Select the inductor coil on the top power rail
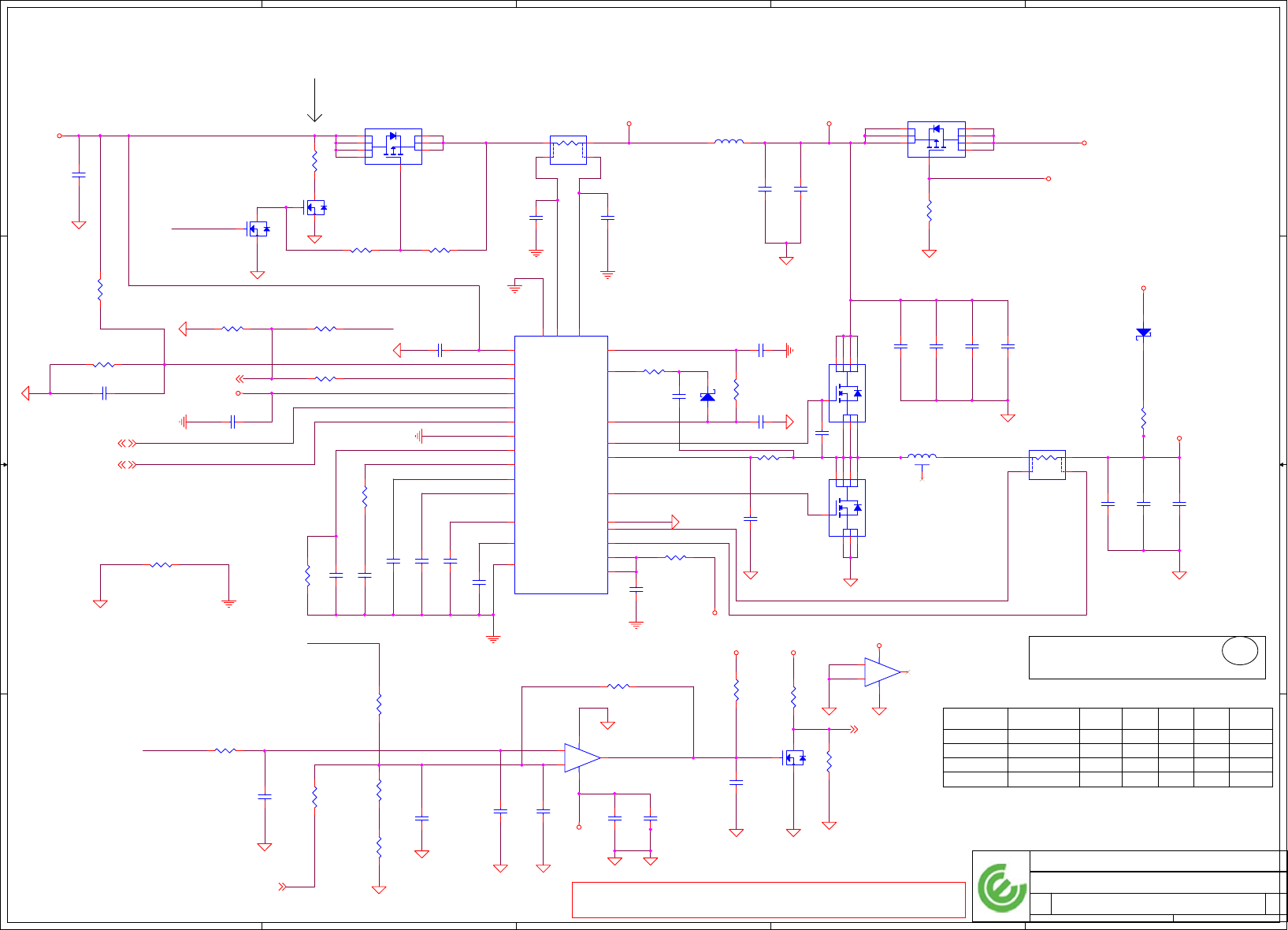The height and width of the screenshot is (930, 1288). click(x=729, y=142)
